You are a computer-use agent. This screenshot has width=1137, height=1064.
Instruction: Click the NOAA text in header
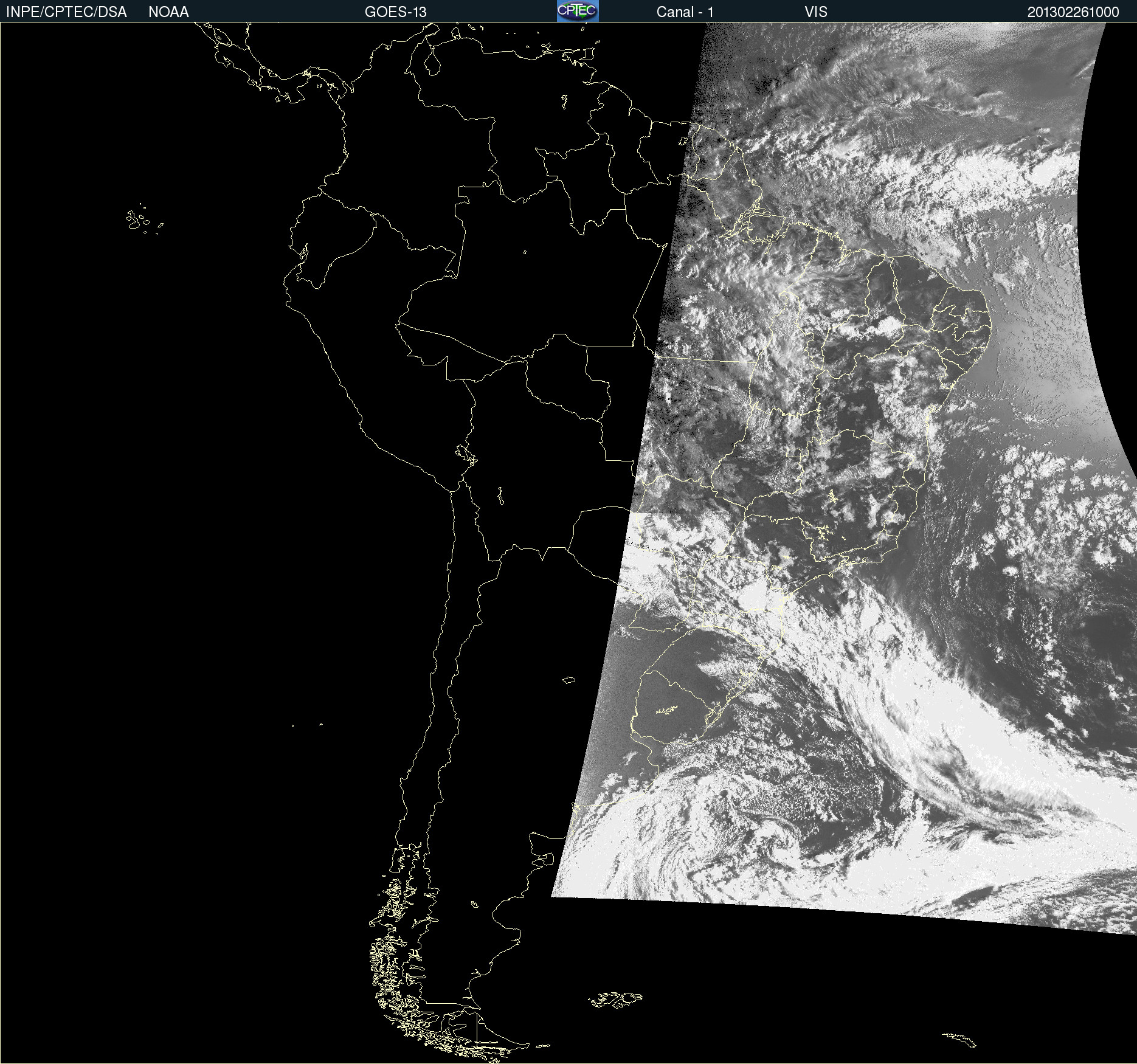click(168, 12)
